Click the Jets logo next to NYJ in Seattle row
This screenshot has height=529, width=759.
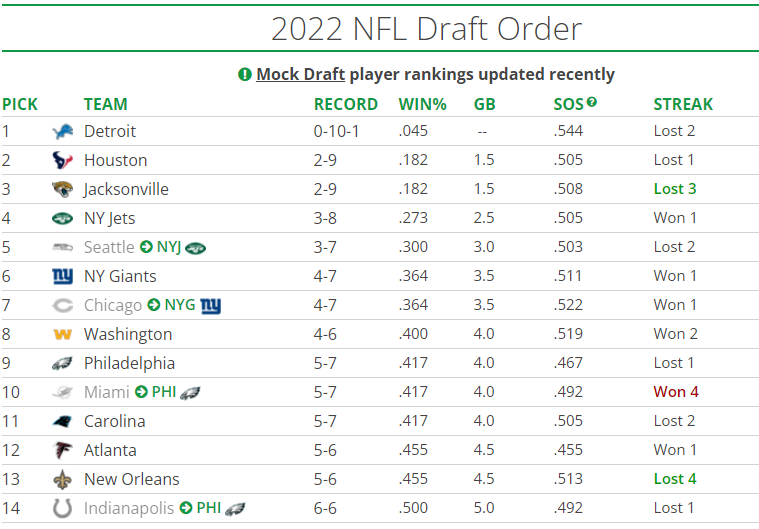(196, 248)
